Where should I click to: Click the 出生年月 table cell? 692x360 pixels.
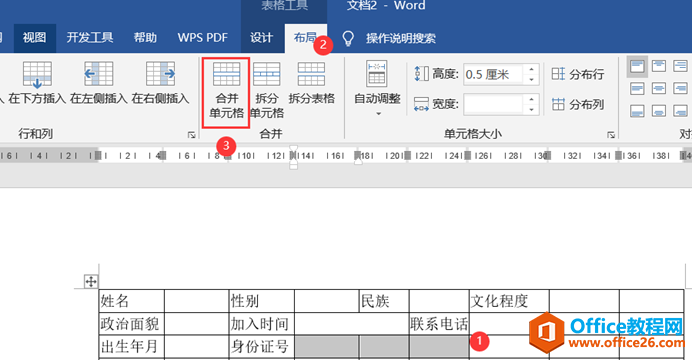coord(132,346)
